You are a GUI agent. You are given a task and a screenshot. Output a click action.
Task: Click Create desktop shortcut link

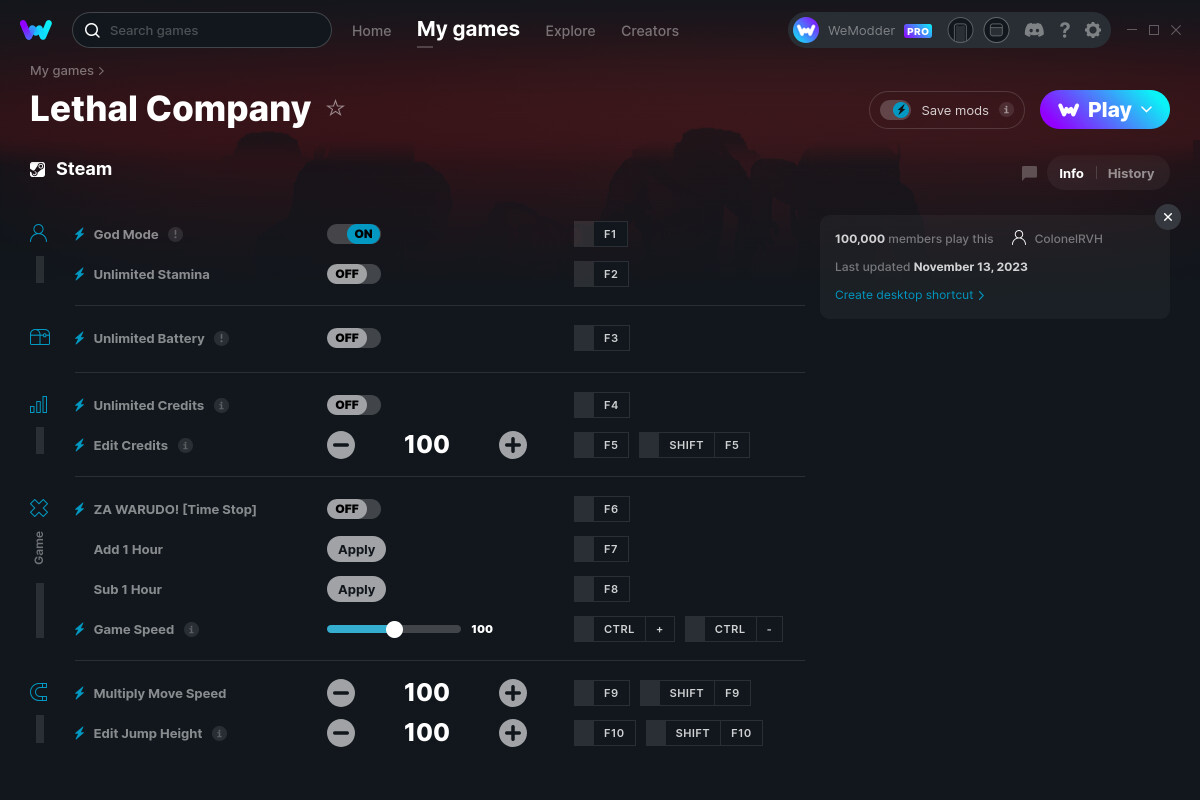tap(910, 295)
